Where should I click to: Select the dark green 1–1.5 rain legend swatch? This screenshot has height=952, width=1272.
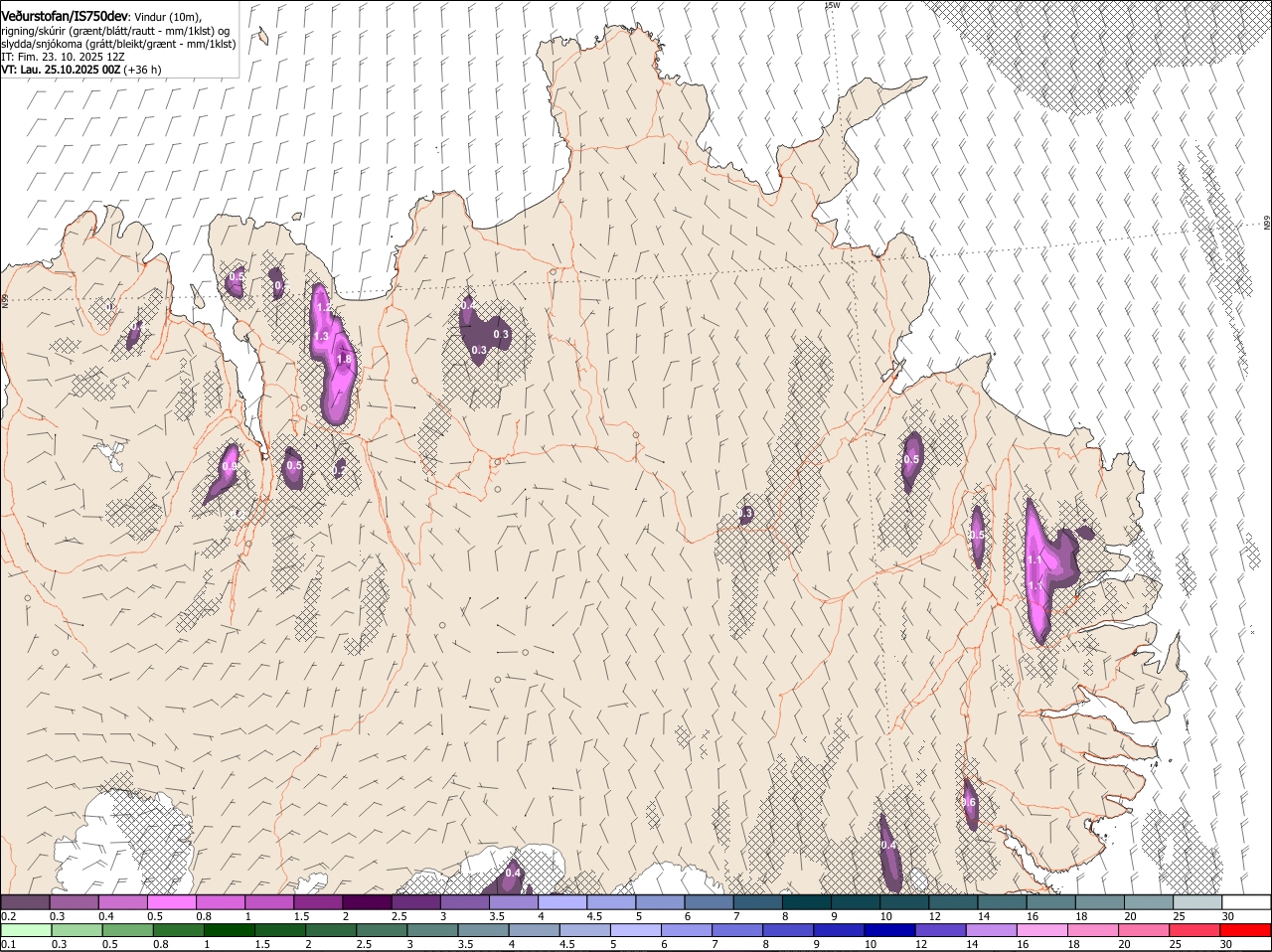(x=228, y=930)
